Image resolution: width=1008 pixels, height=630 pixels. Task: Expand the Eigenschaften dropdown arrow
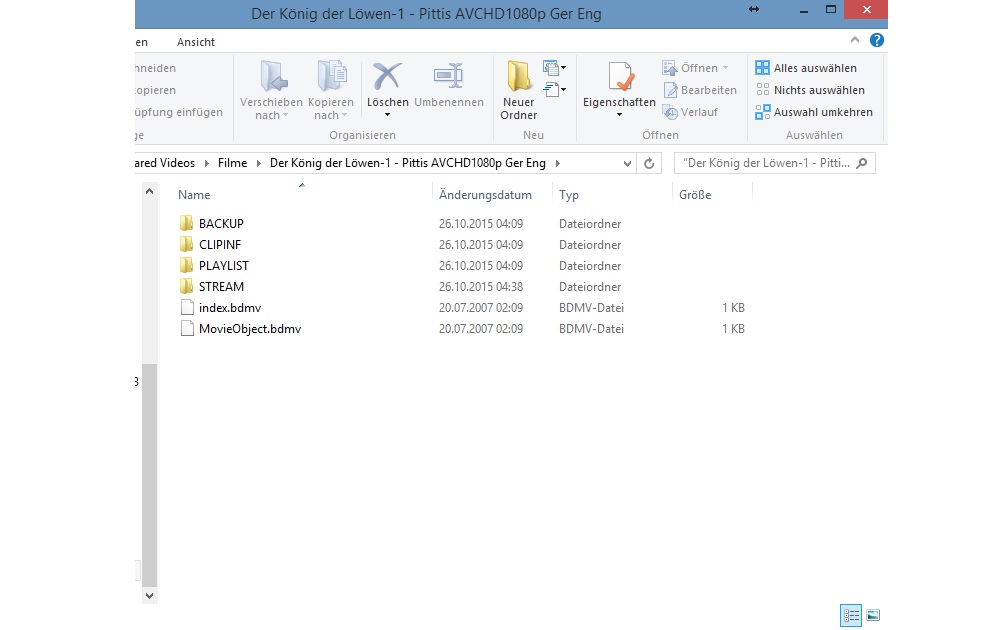619,115
